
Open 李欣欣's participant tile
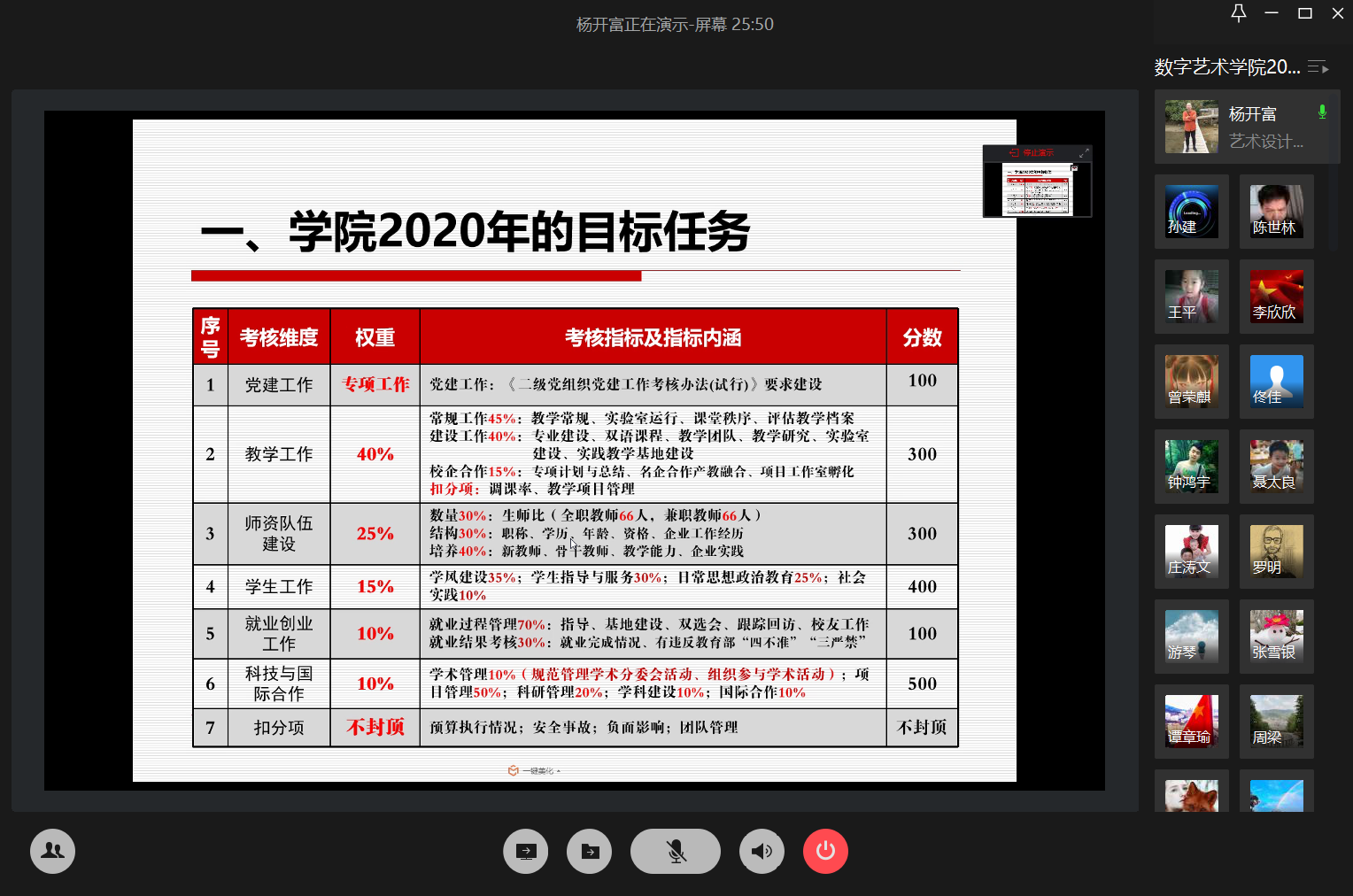point(1277,297)
